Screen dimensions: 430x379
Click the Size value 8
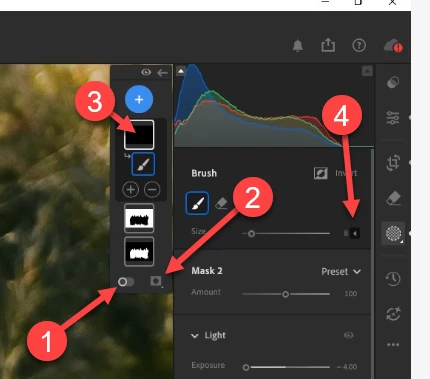pos(346,233)
